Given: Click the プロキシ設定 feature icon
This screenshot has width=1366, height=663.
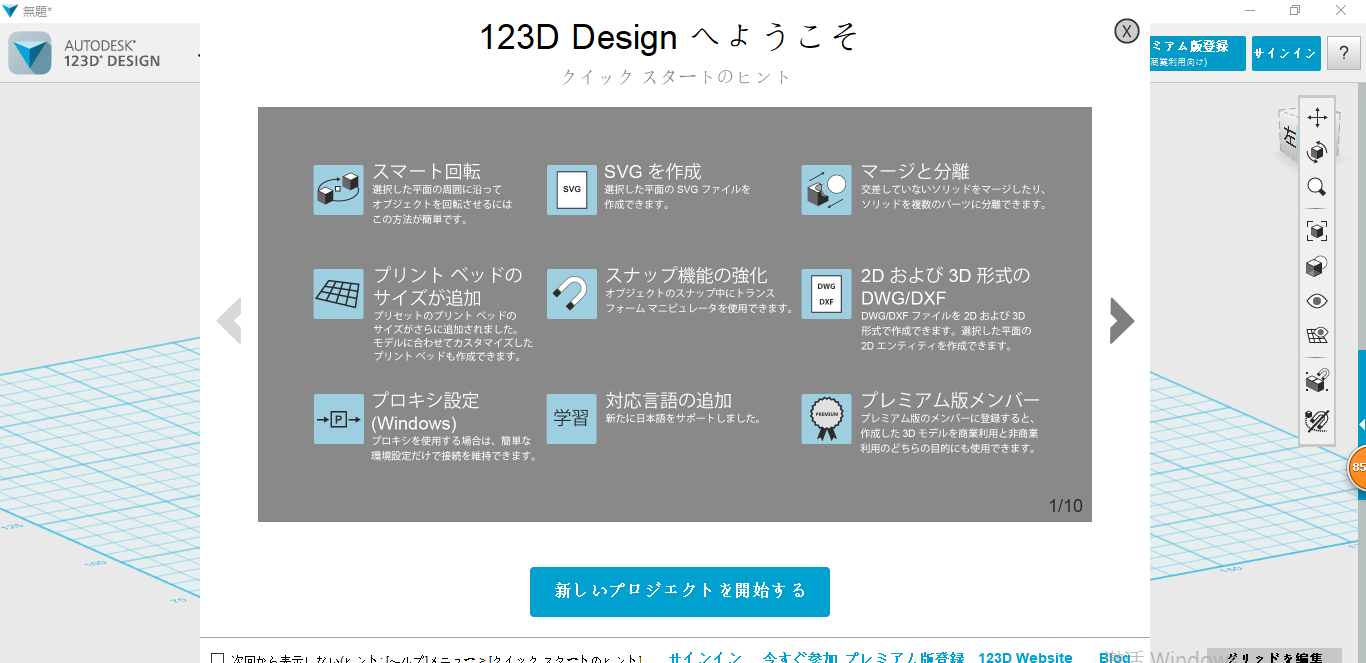Looking at the screenshot, I should 339,419.
